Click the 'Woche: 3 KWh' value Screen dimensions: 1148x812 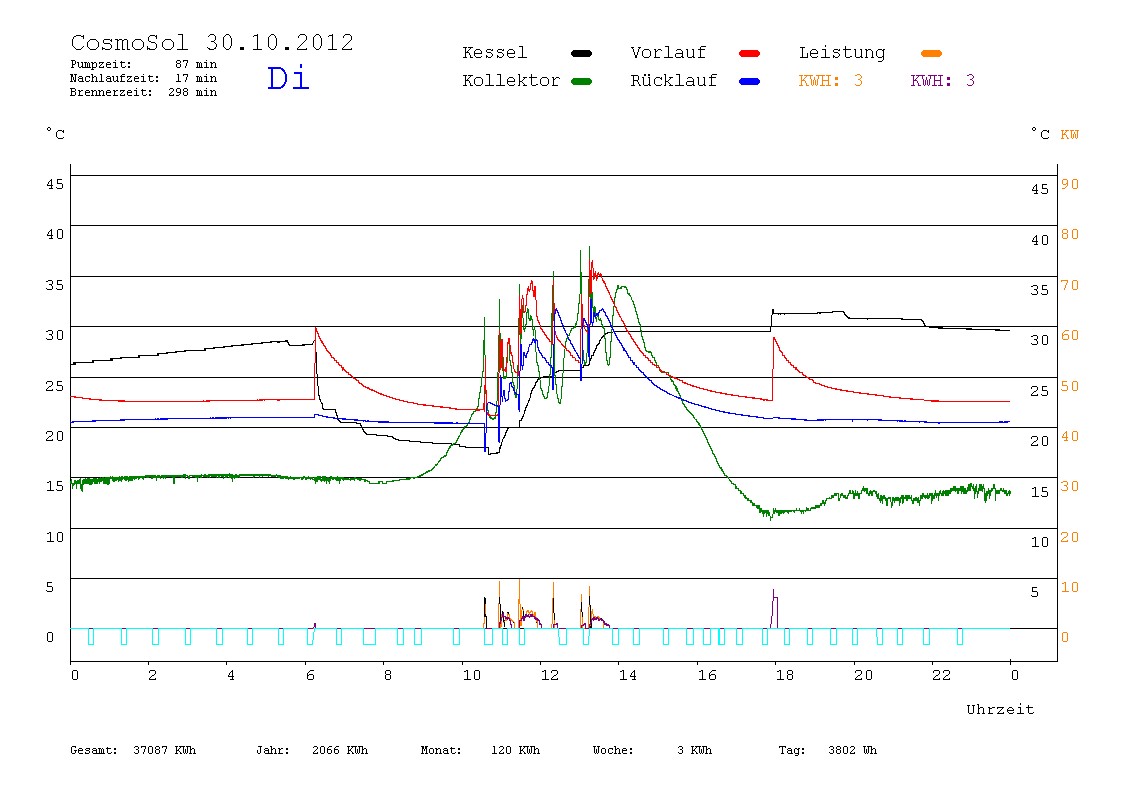point(652,750)
